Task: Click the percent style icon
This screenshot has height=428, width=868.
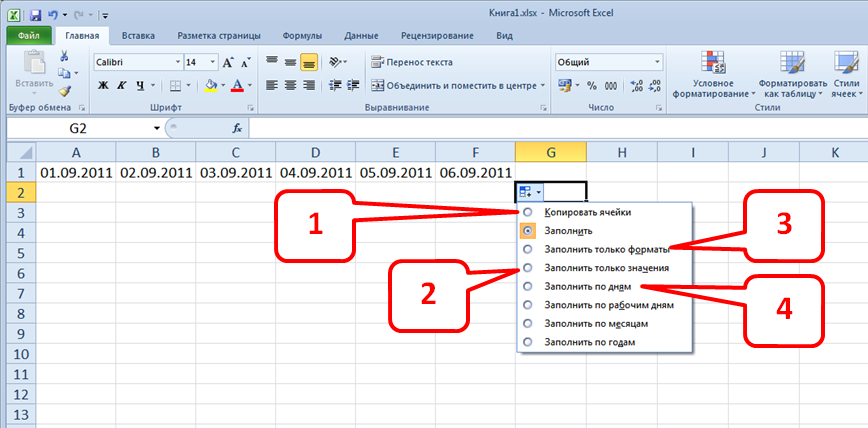Action: click(591, 86)
